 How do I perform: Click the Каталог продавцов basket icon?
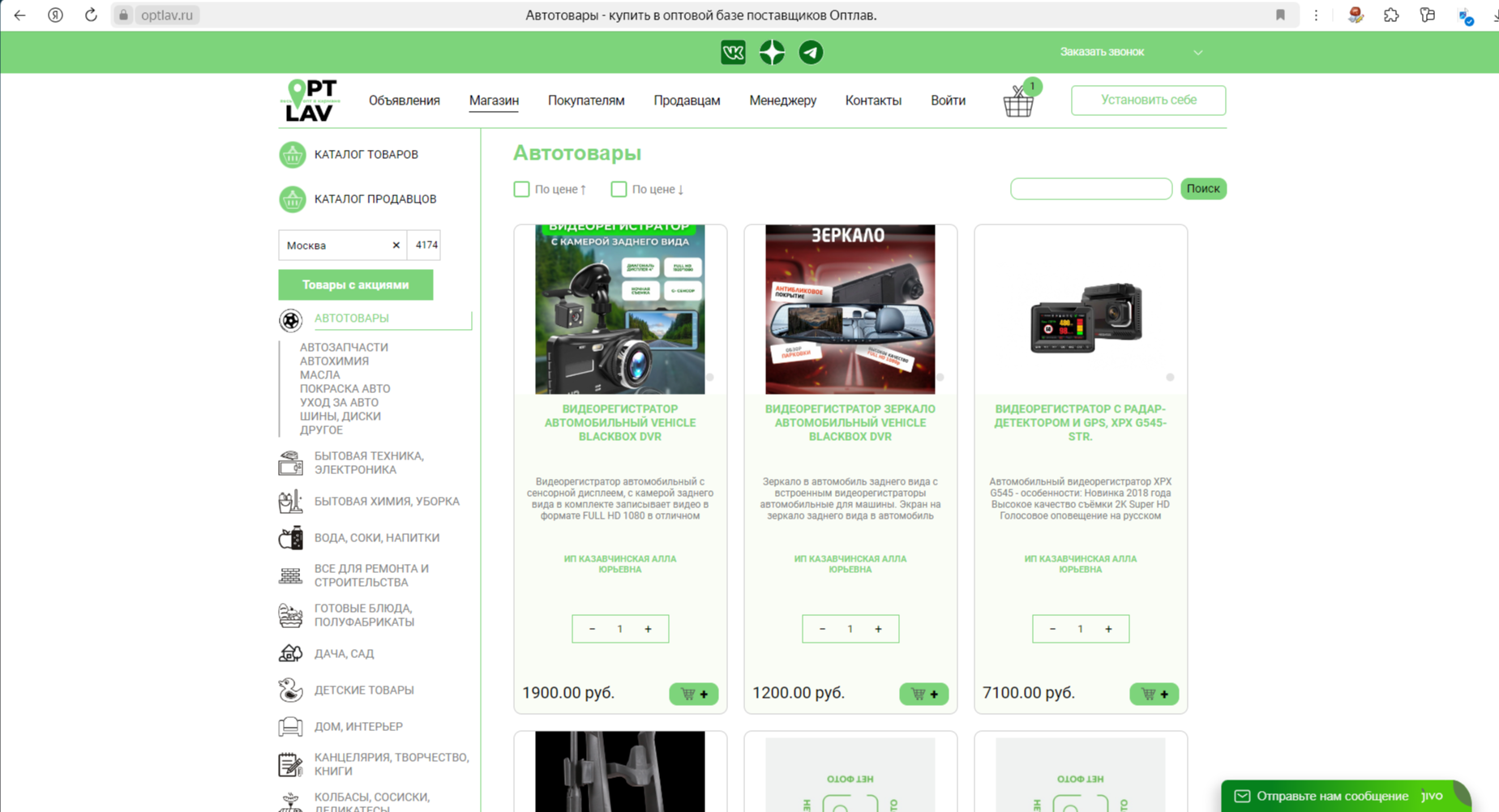click(x=292, y=199)
